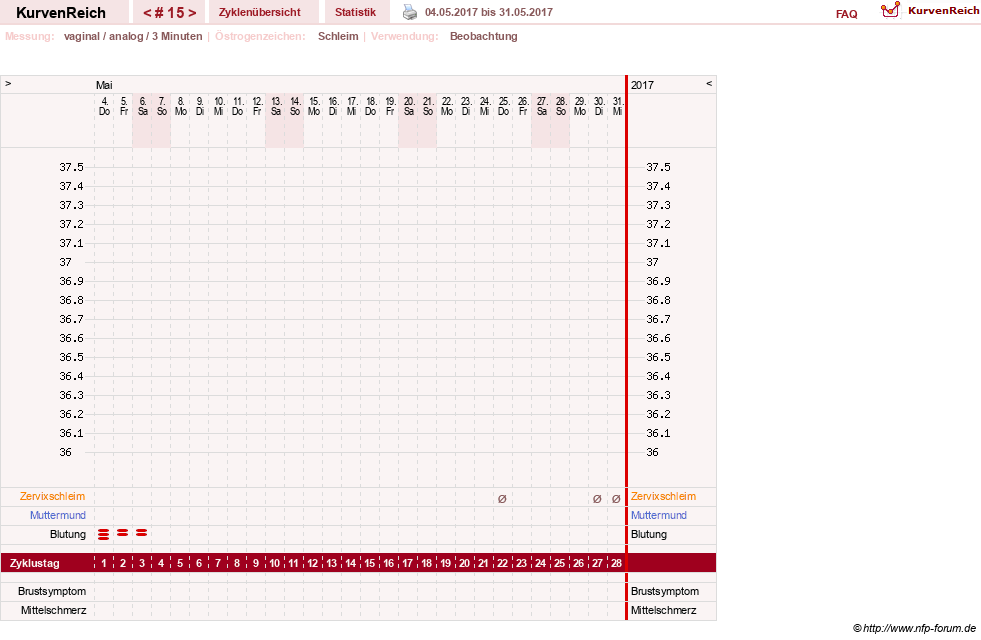Click the cycle number # 15
The image size is (981, 640).
tap(170, 13)
